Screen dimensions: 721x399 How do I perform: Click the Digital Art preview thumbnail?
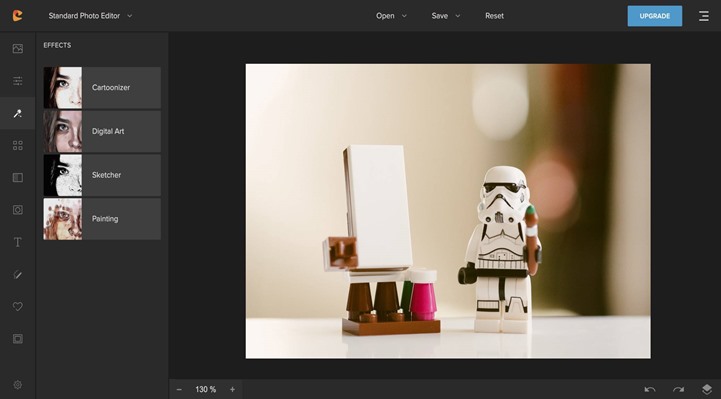pos(63,131)
